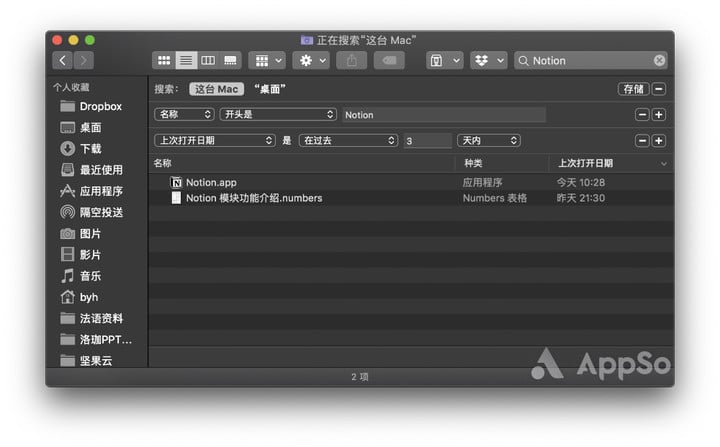Screen dimensions: 720x447
Task: Switch to icon view
Action: click(164, 60)
